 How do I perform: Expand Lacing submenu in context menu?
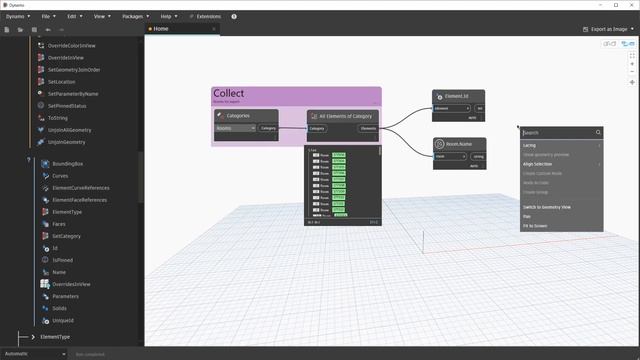(x=561, y=145)
